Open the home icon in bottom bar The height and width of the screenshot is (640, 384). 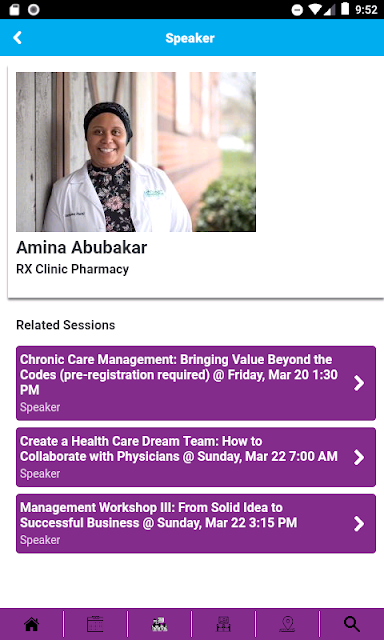click(31, 624)
